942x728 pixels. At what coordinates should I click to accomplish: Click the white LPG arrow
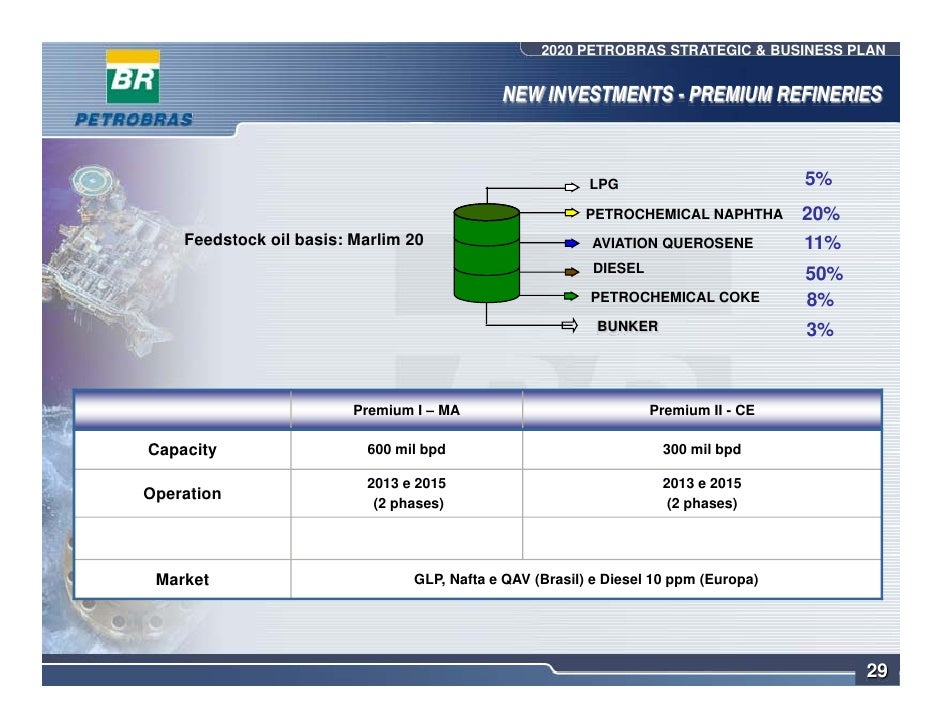click(x=571, y=187)
